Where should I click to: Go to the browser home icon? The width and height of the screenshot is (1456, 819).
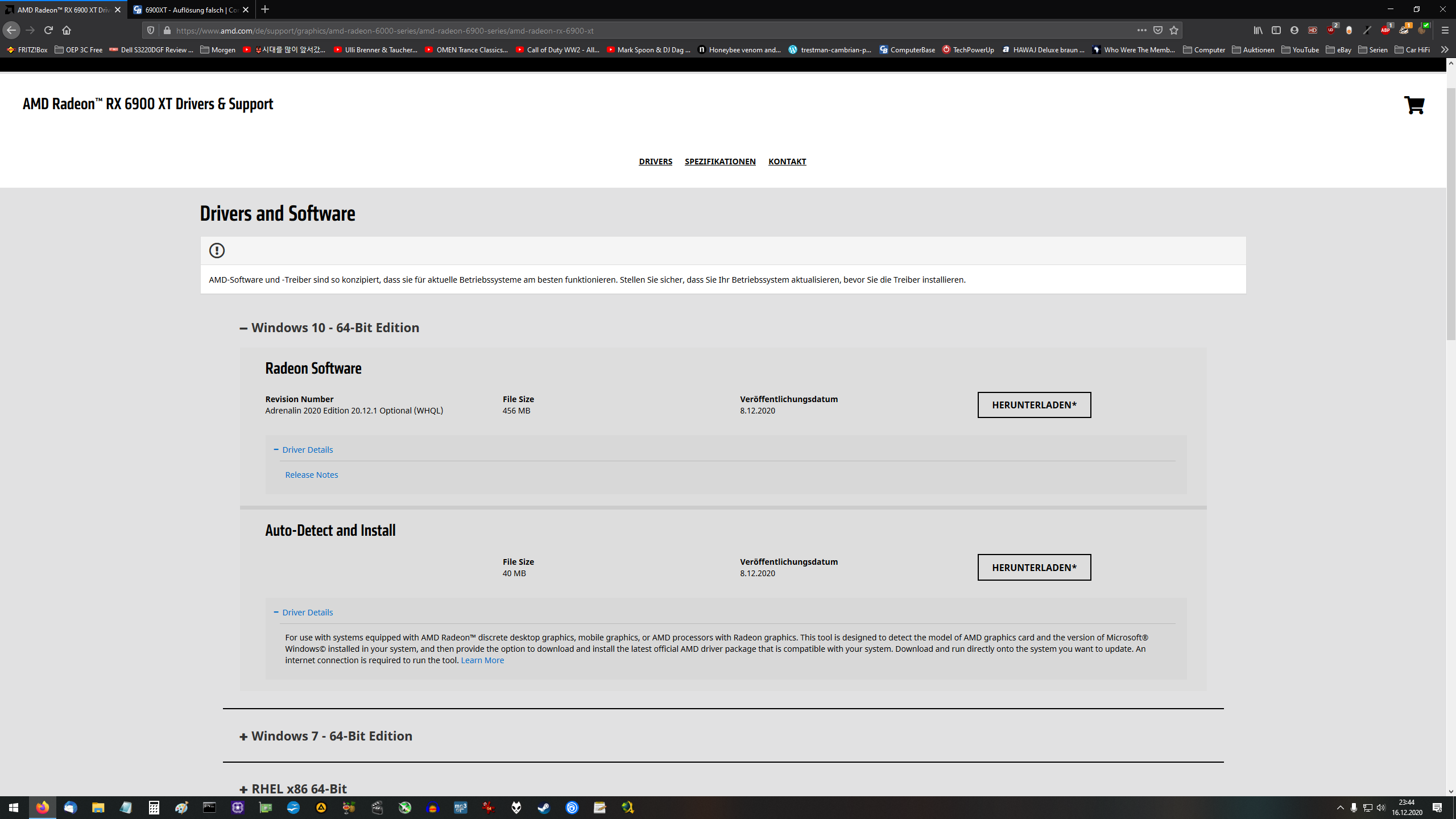click(x=67, y=30)
